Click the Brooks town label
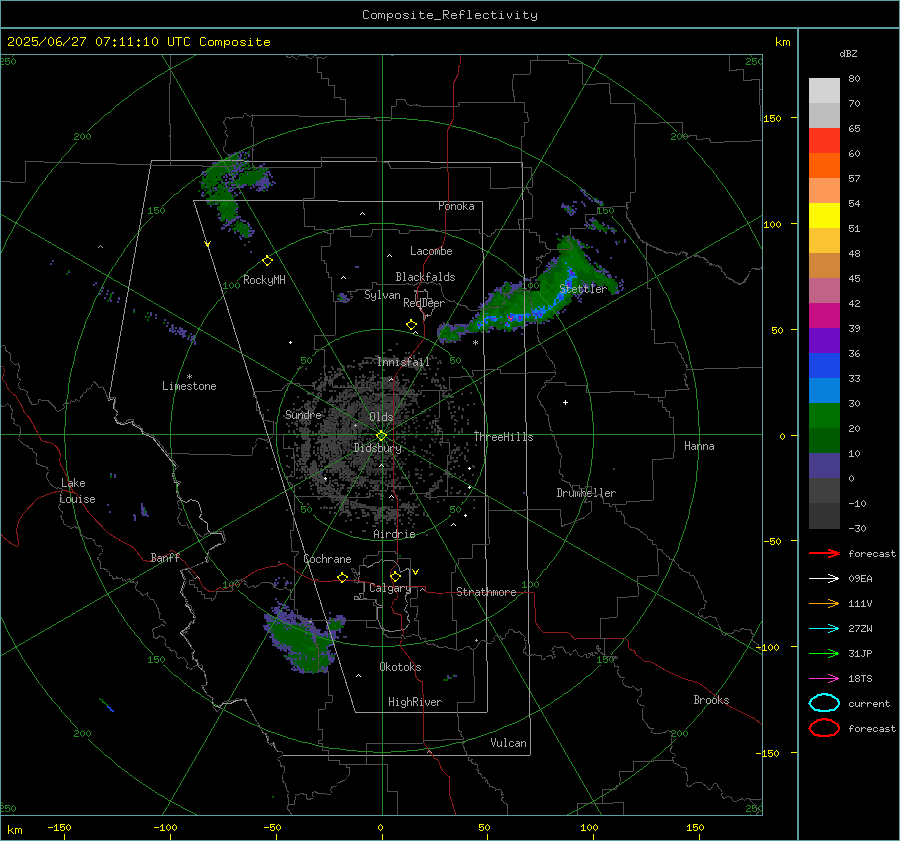Viewport: 900px width, 841px height. [x=711, y=700]
